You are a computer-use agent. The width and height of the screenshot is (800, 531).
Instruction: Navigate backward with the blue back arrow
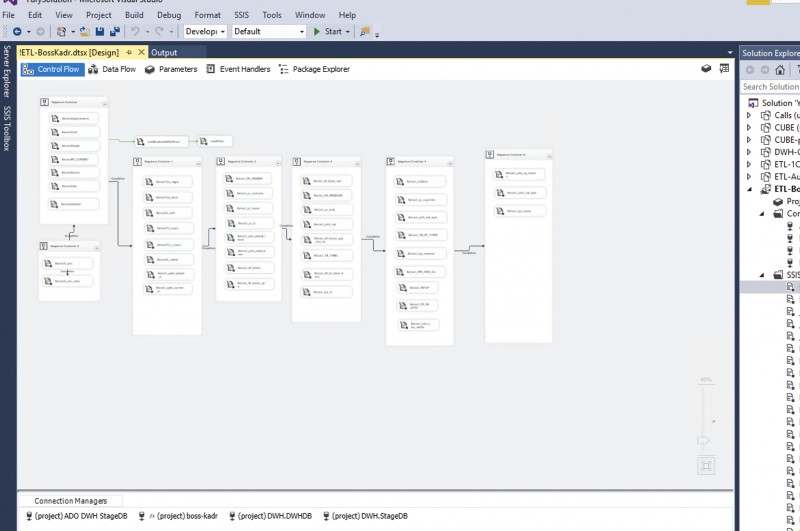pyautogui.click(x=17, y=32)
